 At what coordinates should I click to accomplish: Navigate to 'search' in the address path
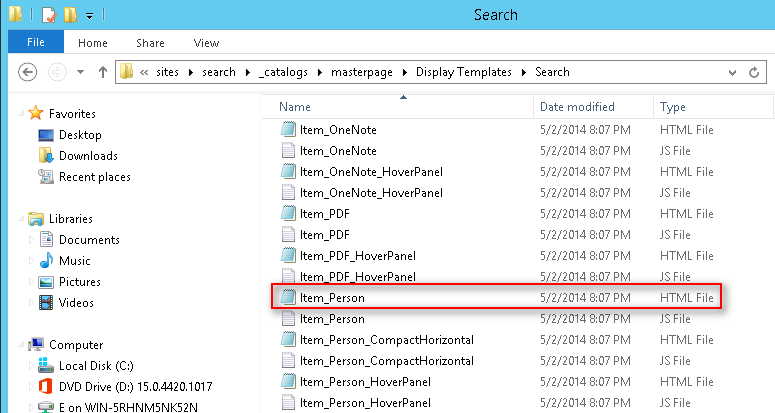point(218,72)
